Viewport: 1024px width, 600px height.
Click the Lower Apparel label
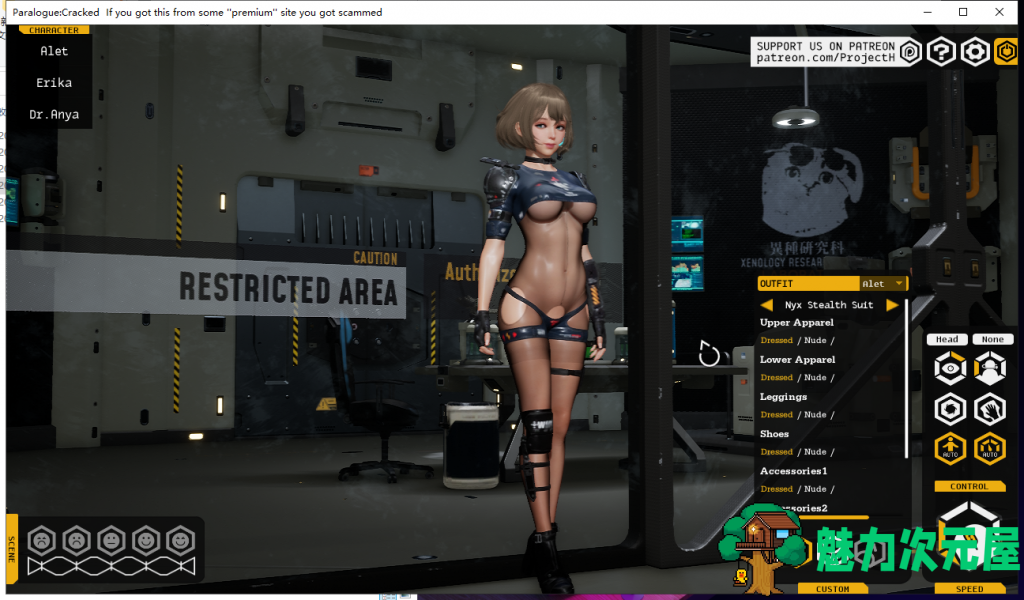[x=797, y=360]
